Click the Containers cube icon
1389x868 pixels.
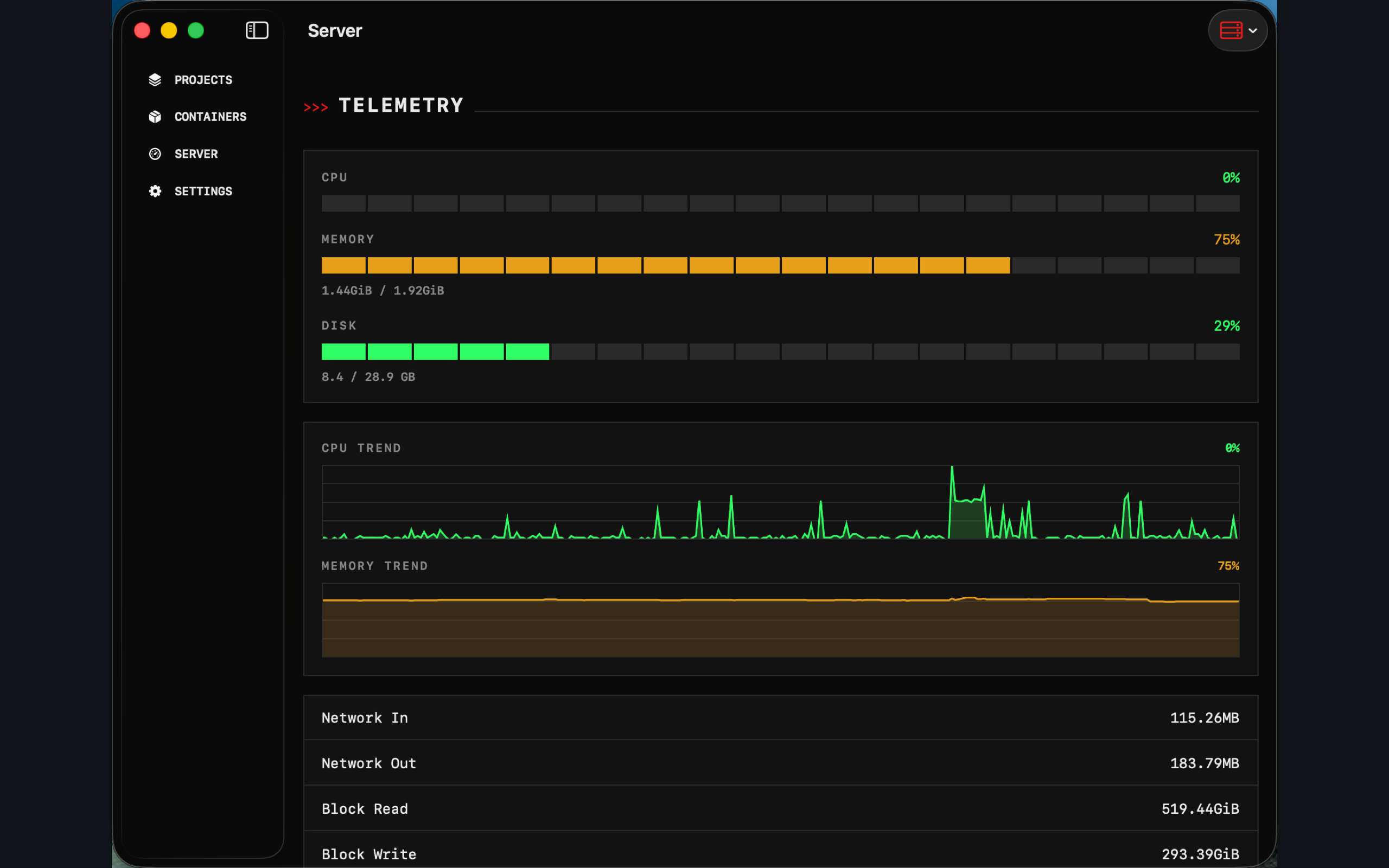155,117
